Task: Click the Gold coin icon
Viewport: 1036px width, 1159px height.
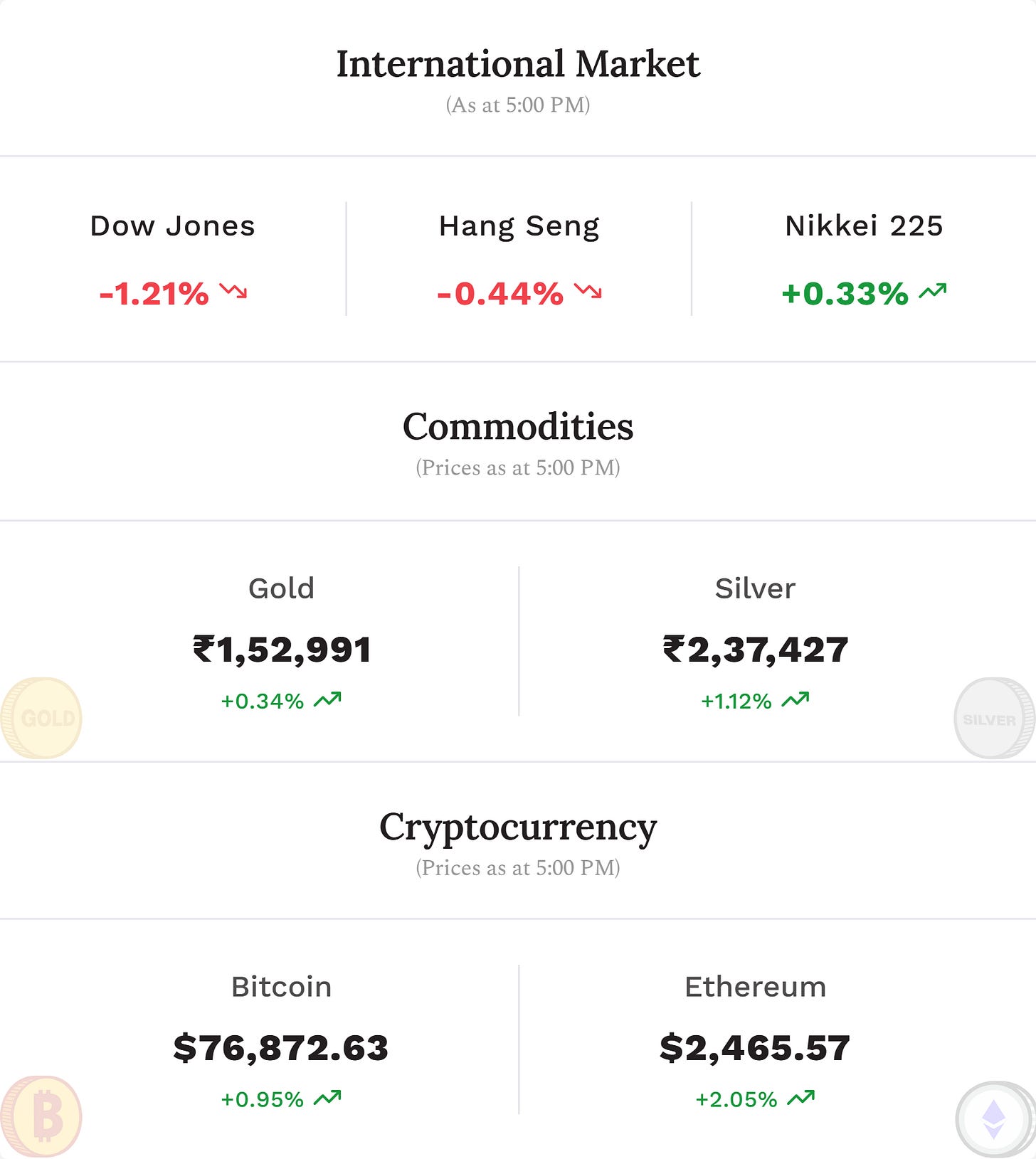Action: [41, 717]
